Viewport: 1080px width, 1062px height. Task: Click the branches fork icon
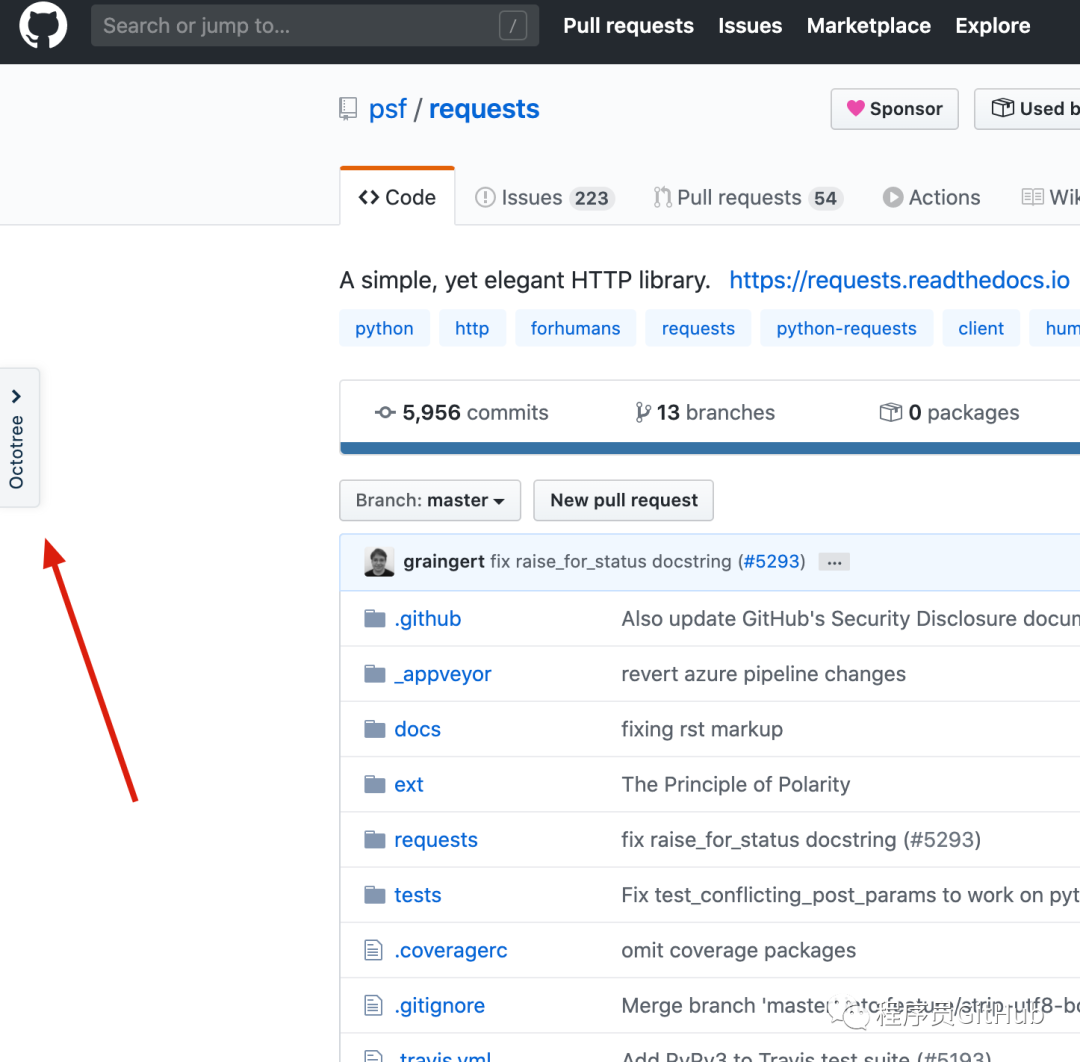[x=643, y=413]
